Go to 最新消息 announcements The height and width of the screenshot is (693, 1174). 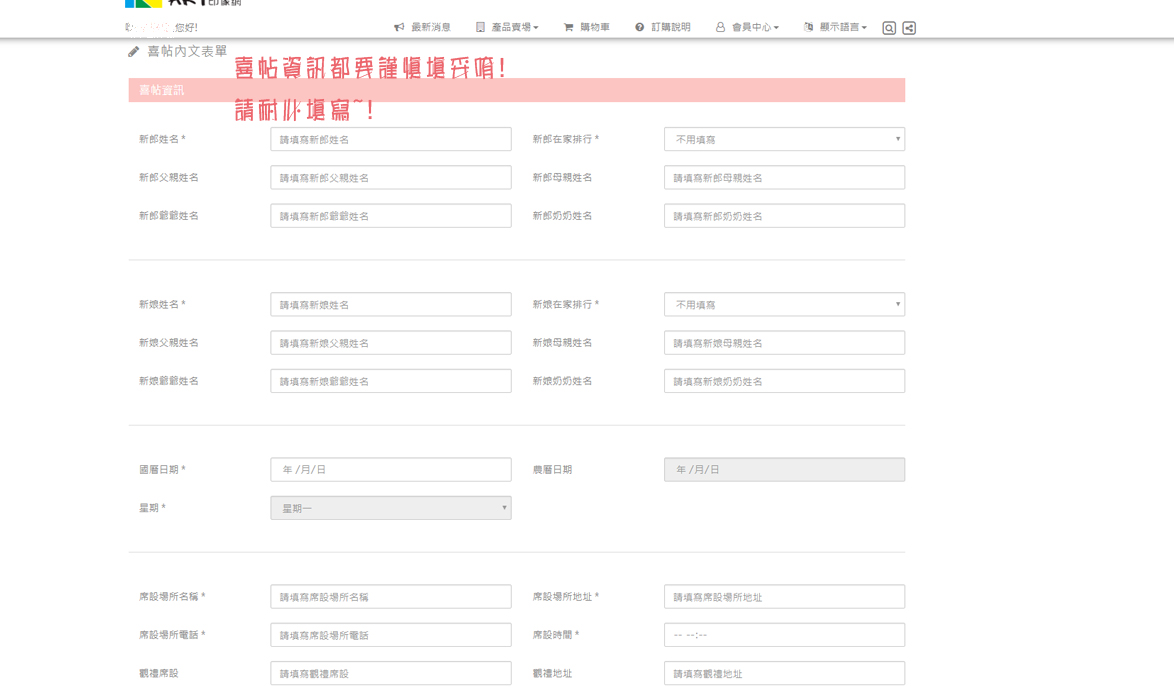pyautogui.click(x=422, y=27)
